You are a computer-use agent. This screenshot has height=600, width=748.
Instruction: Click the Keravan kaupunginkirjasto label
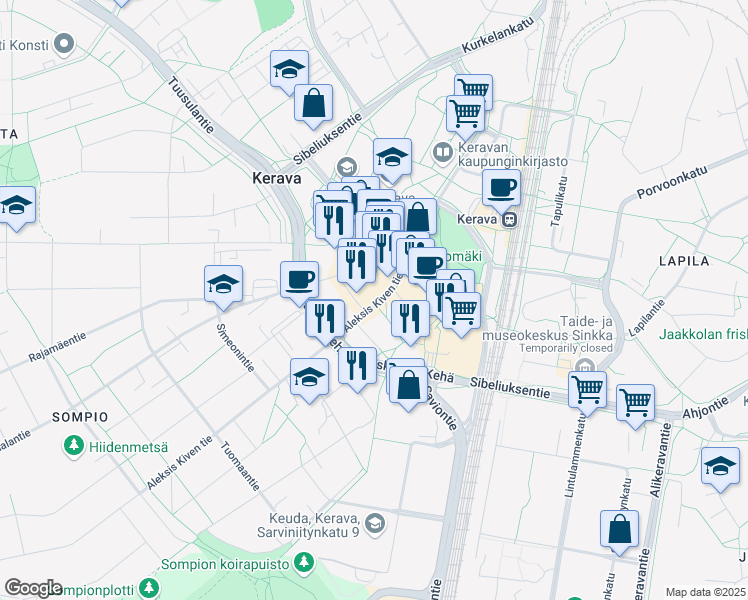click(513, 154)
